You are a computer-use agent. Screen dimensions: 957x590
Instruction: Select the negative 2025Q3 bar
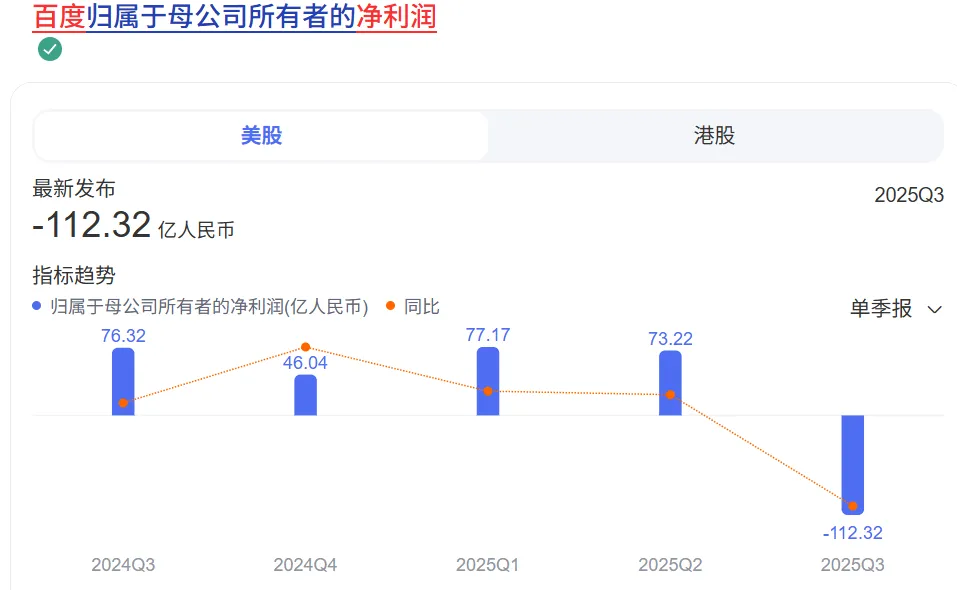853,465
